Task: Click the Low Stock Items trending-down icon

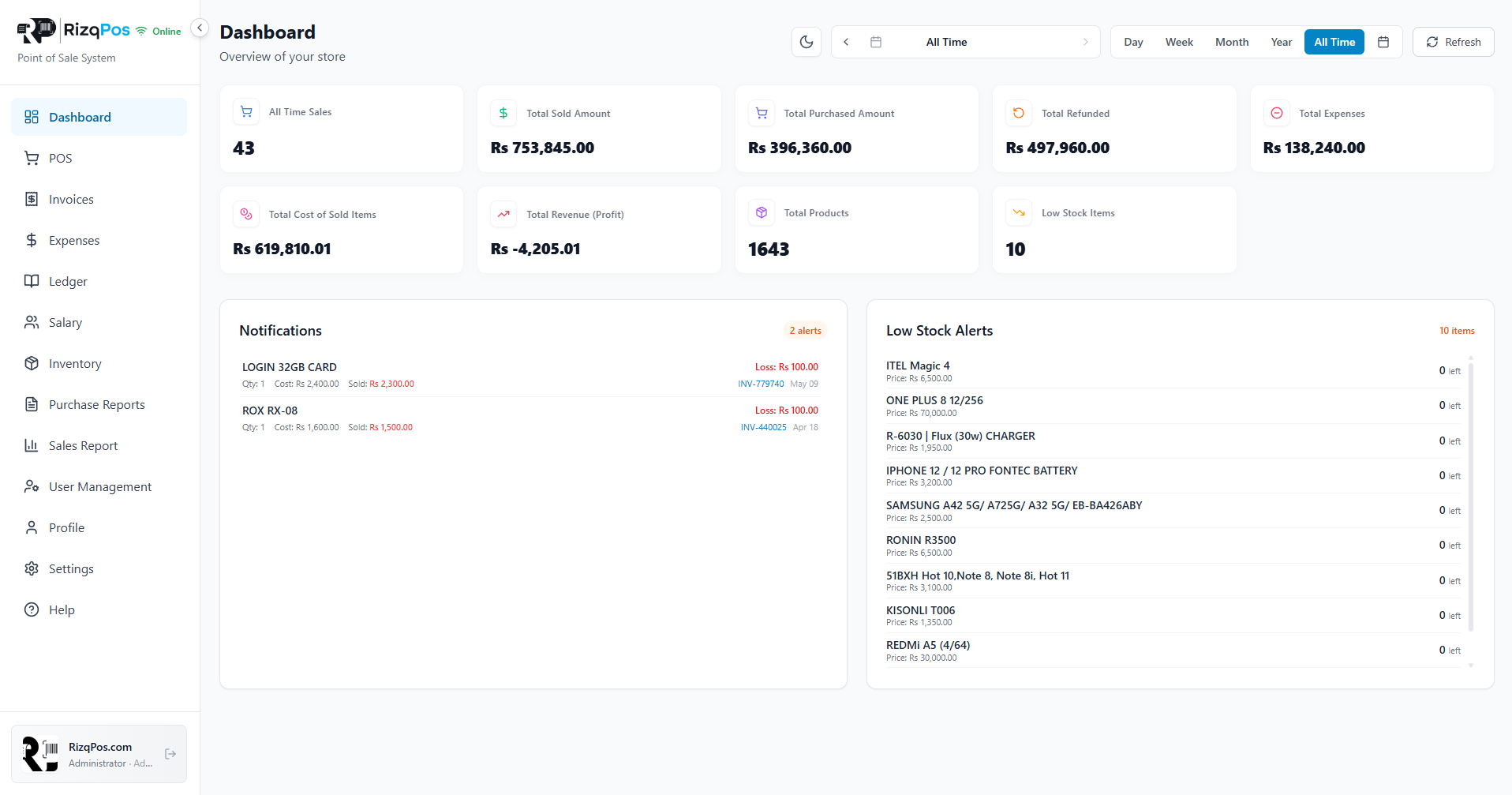Action: [x=1019, y=212]
